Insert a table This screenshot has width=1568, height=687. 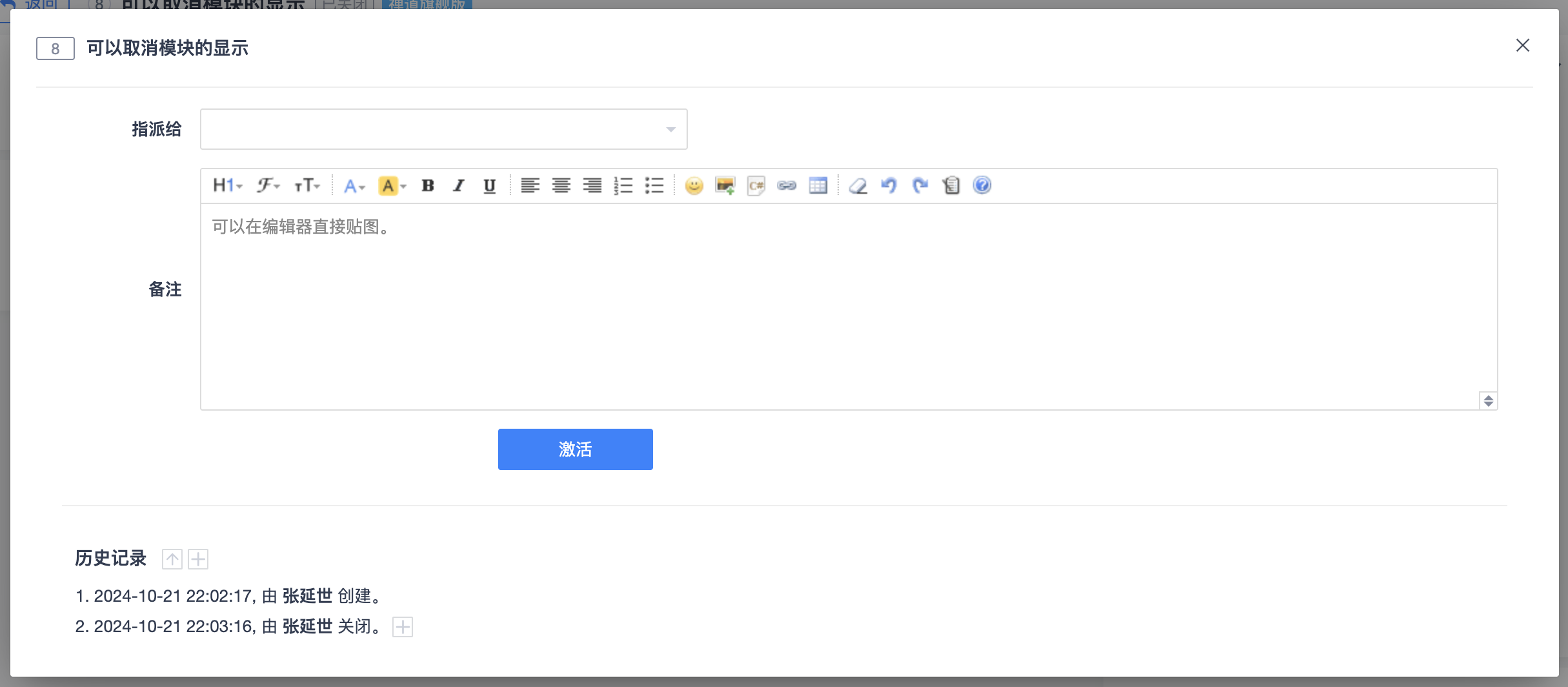click(x=818, y=186)
